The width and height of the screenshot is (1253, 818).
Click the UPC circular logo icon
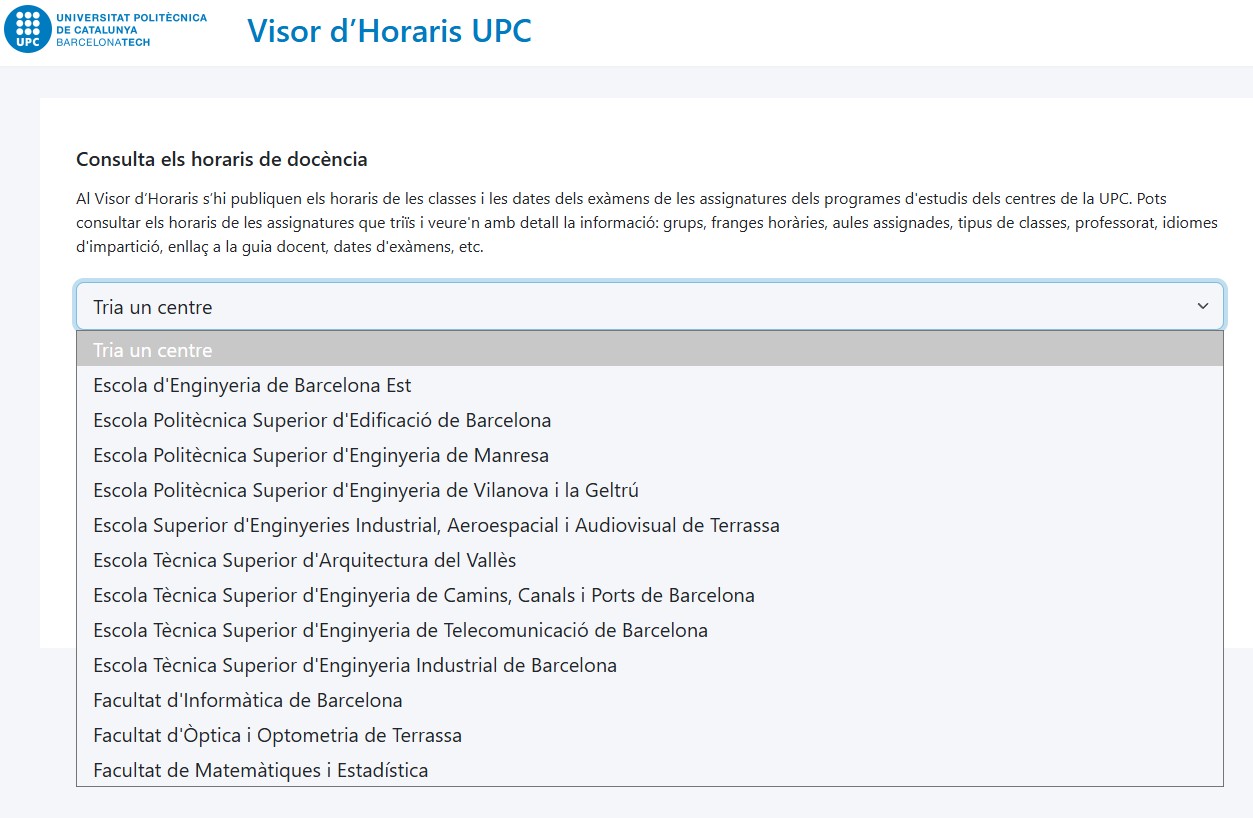pos(28,30)
